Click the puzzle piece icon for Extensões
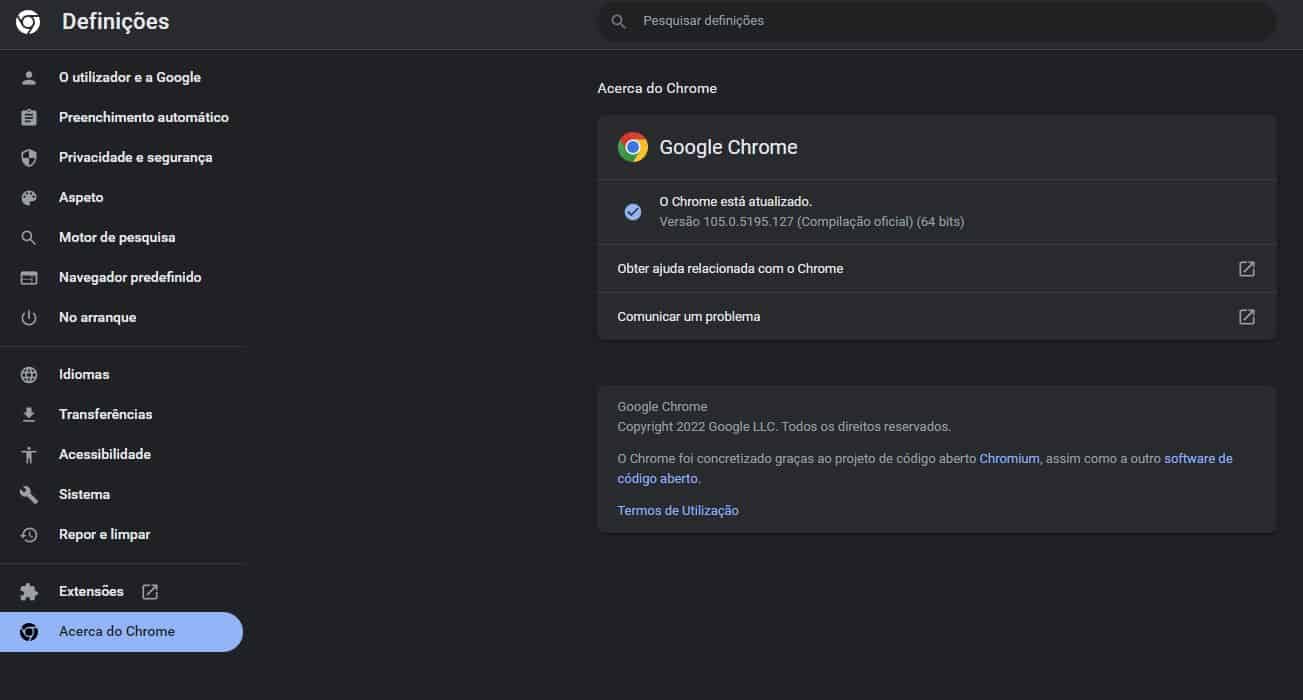Screen dimensions: 1303x700 [29, 591]
